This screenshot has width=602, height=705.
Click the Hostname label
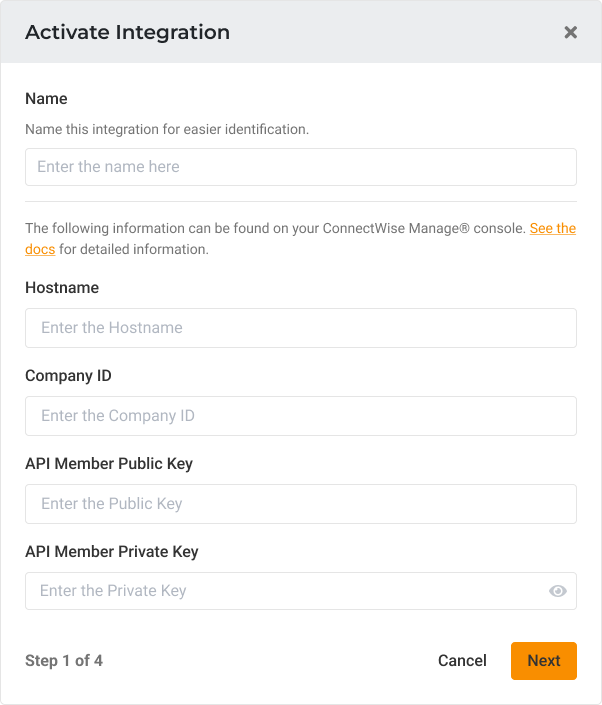point(62,288)
